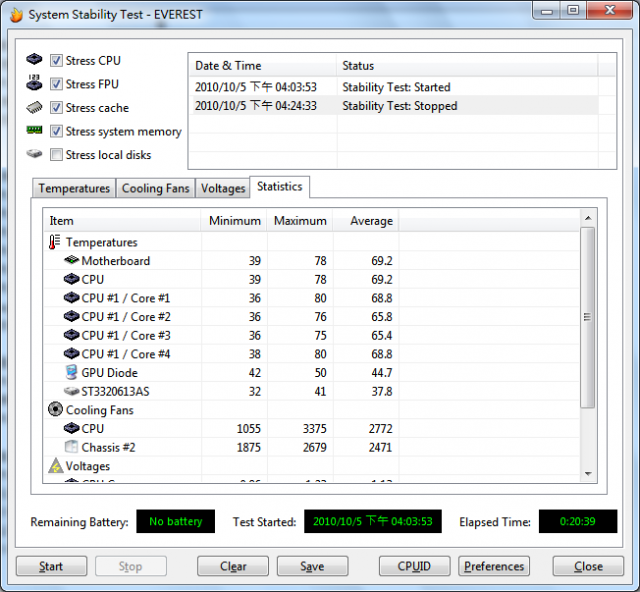This screenshot has height=592, width=640.
Task: Click the Chassis #2 case icon
Action: point(71,447)
